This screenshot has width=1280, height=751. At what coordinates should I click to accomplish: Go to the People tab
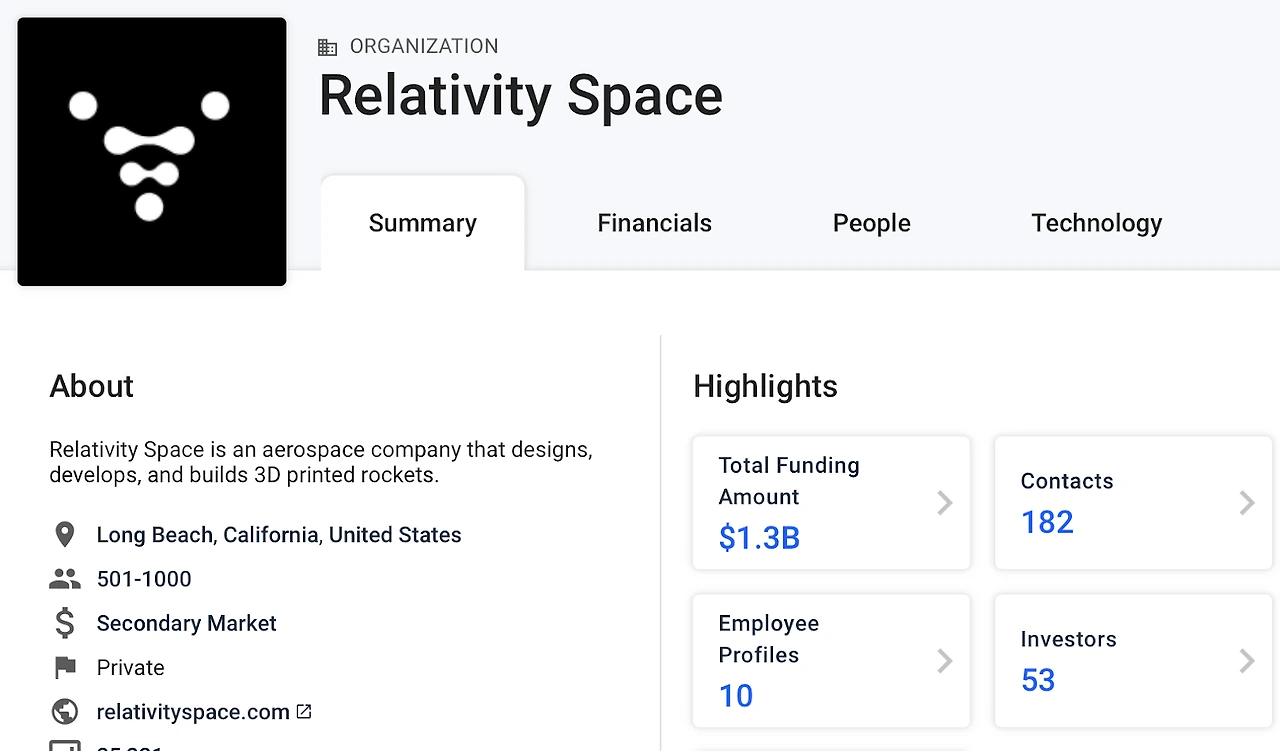pos(871,223)
